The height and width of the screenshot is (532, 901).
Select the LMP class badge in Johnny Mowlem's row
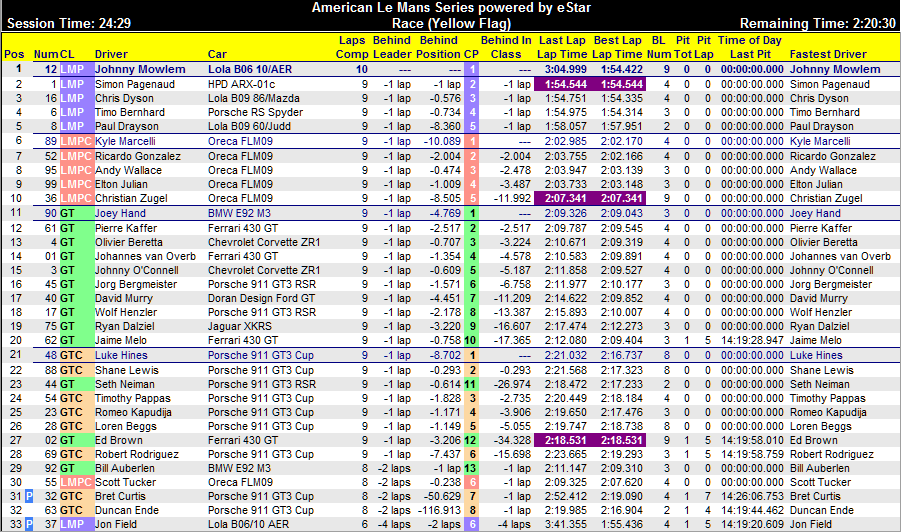pos(74,70)
